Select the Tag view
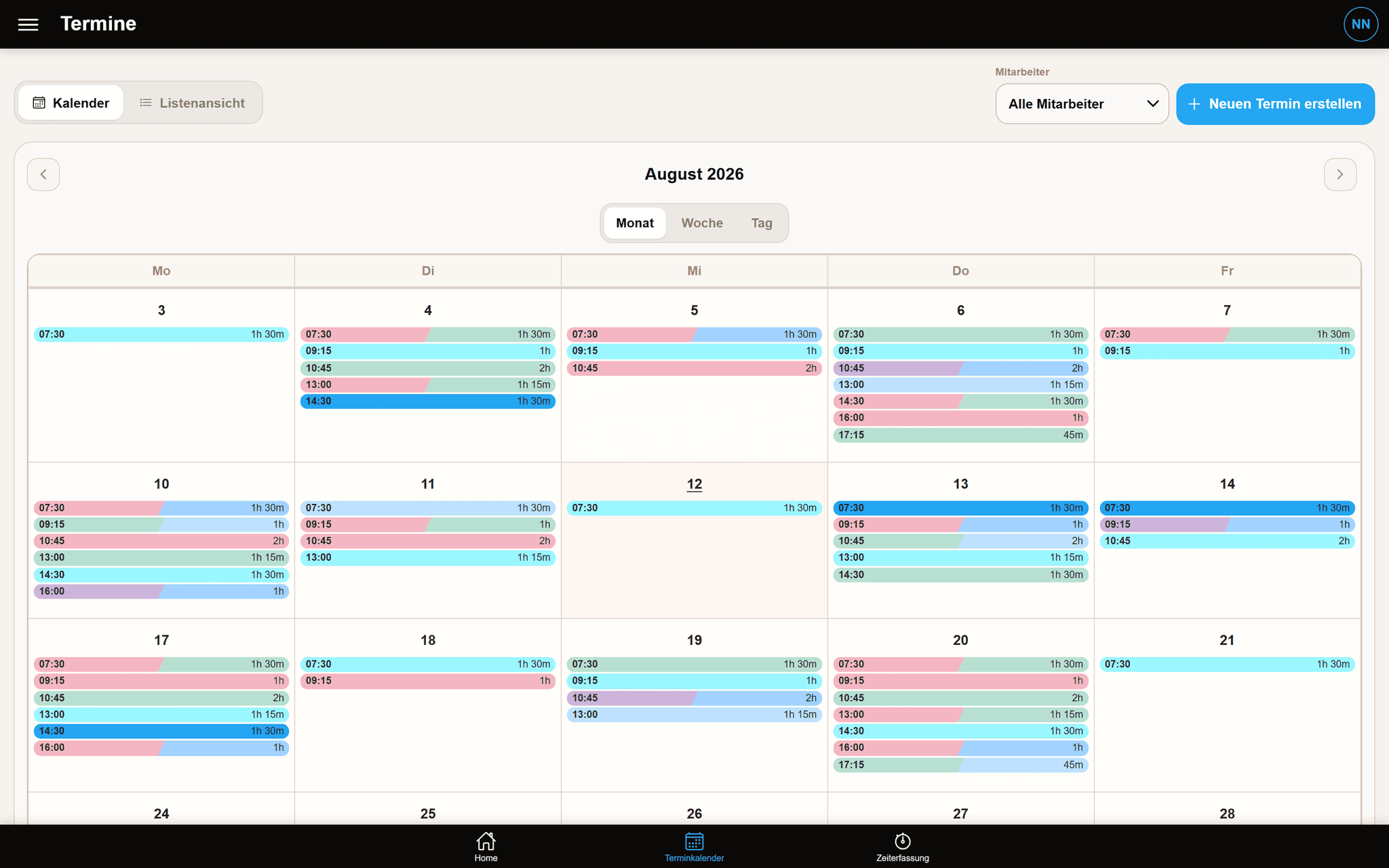 click(x=762, y=223)
